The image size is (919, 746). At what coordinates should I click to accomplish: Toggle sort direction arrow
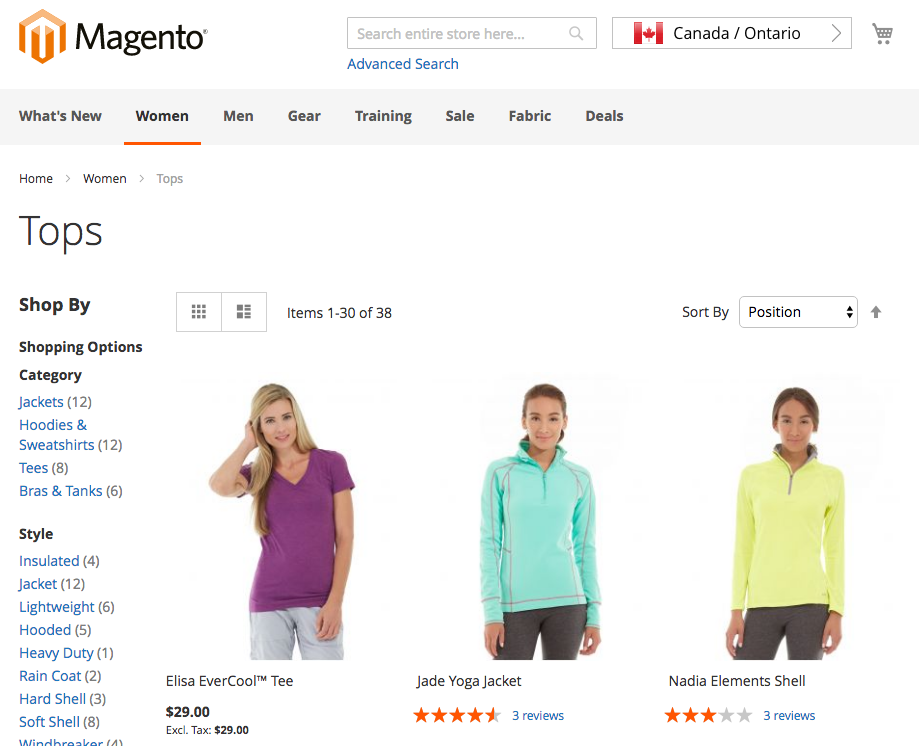(876, 312)
